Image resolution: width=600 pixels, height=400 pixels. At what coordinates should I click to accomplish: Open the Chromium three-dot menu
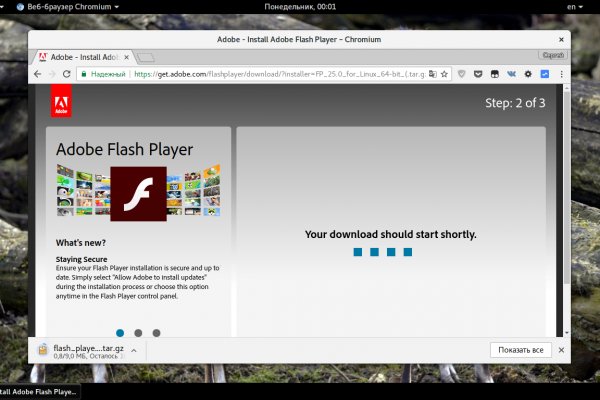[561, 74]
